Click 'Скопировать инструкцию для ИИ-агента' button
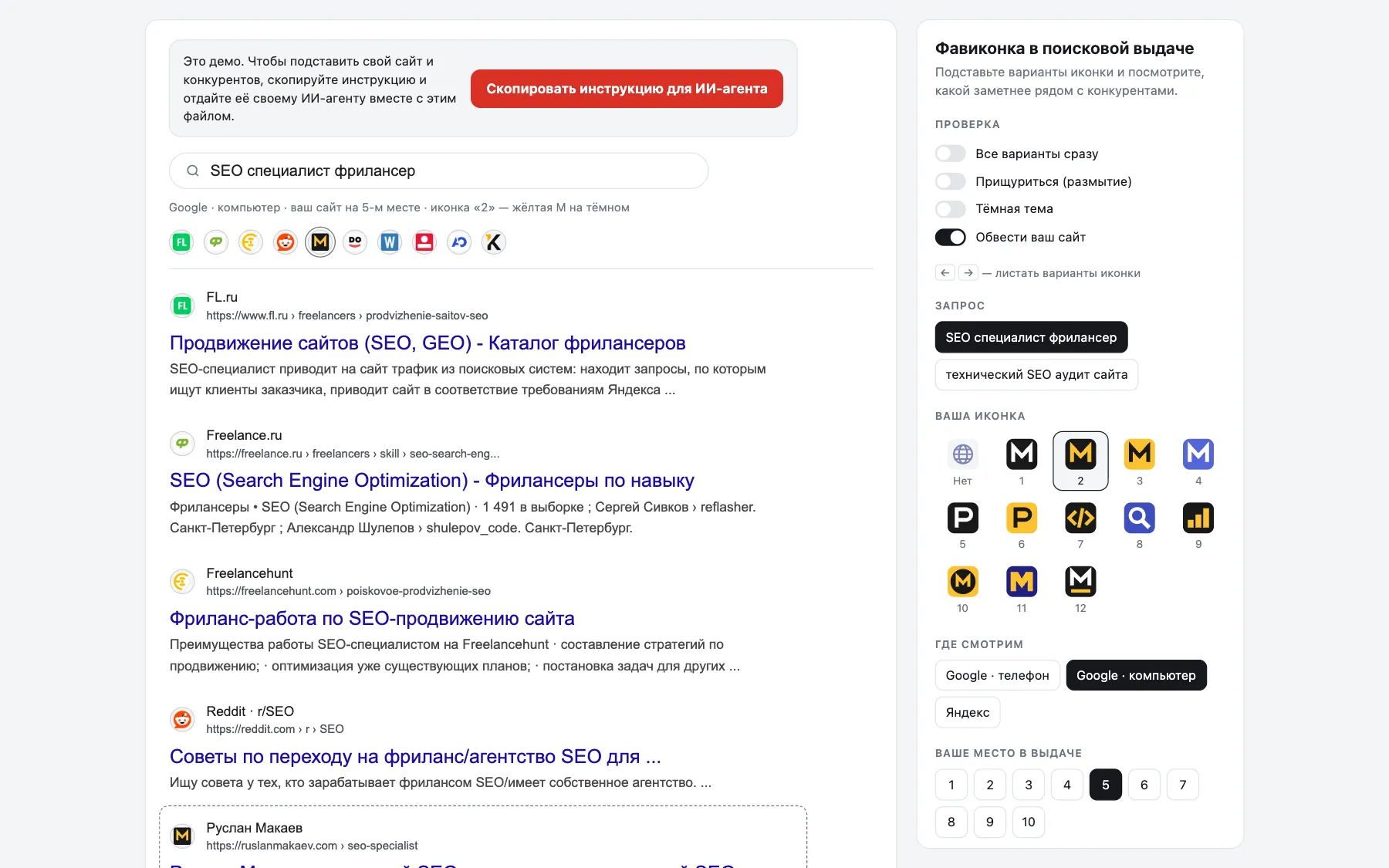The width and height of the screenshot is (1389, 868). click(627, 89)
